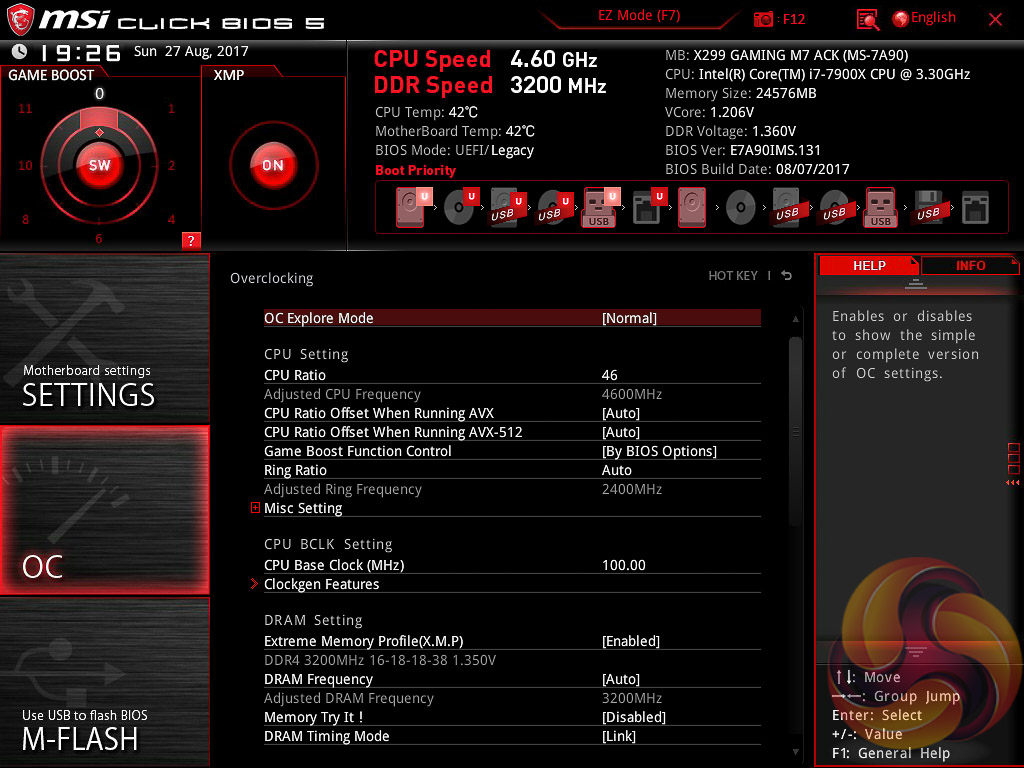
Task: Edit the CPU Ratio value 46
Action: coord(609,376)
